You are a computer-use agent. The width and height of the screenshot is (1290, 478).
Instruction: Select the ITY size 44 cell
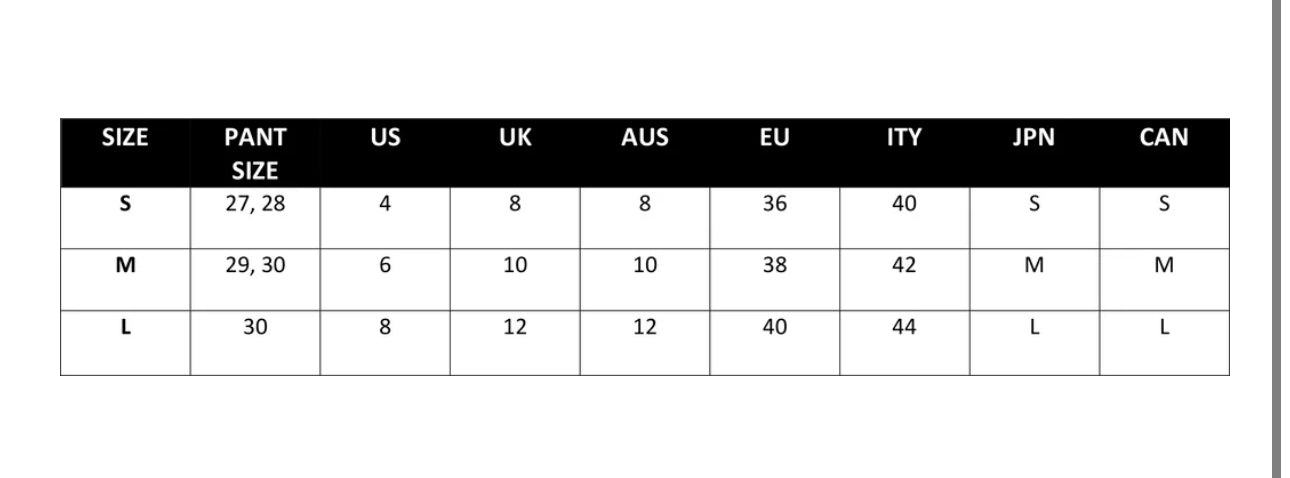(904, 327)
